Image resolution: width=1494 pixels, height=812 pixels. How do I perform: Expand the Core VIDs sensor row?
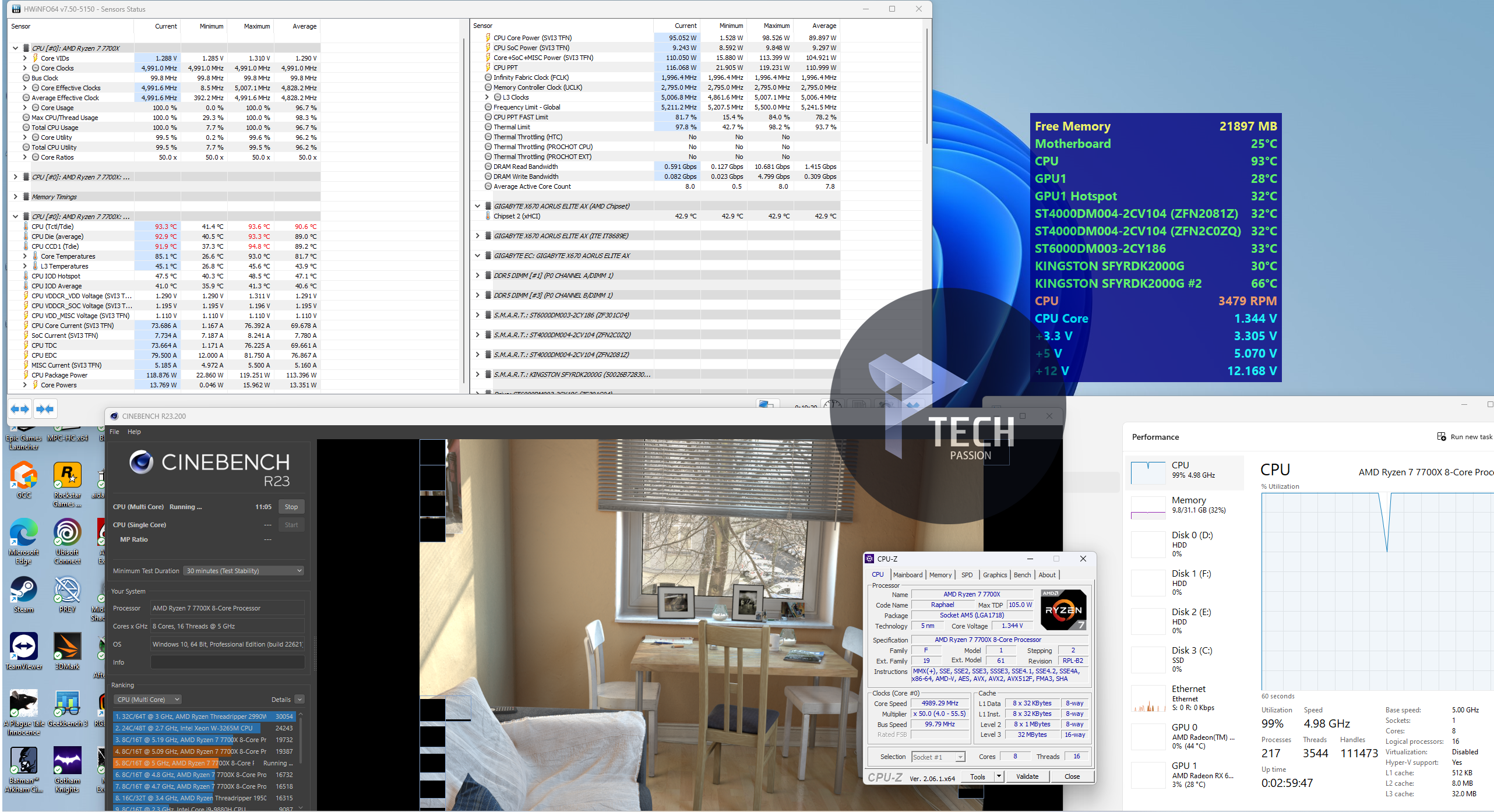pyautogui.click(x=25, y=58)
